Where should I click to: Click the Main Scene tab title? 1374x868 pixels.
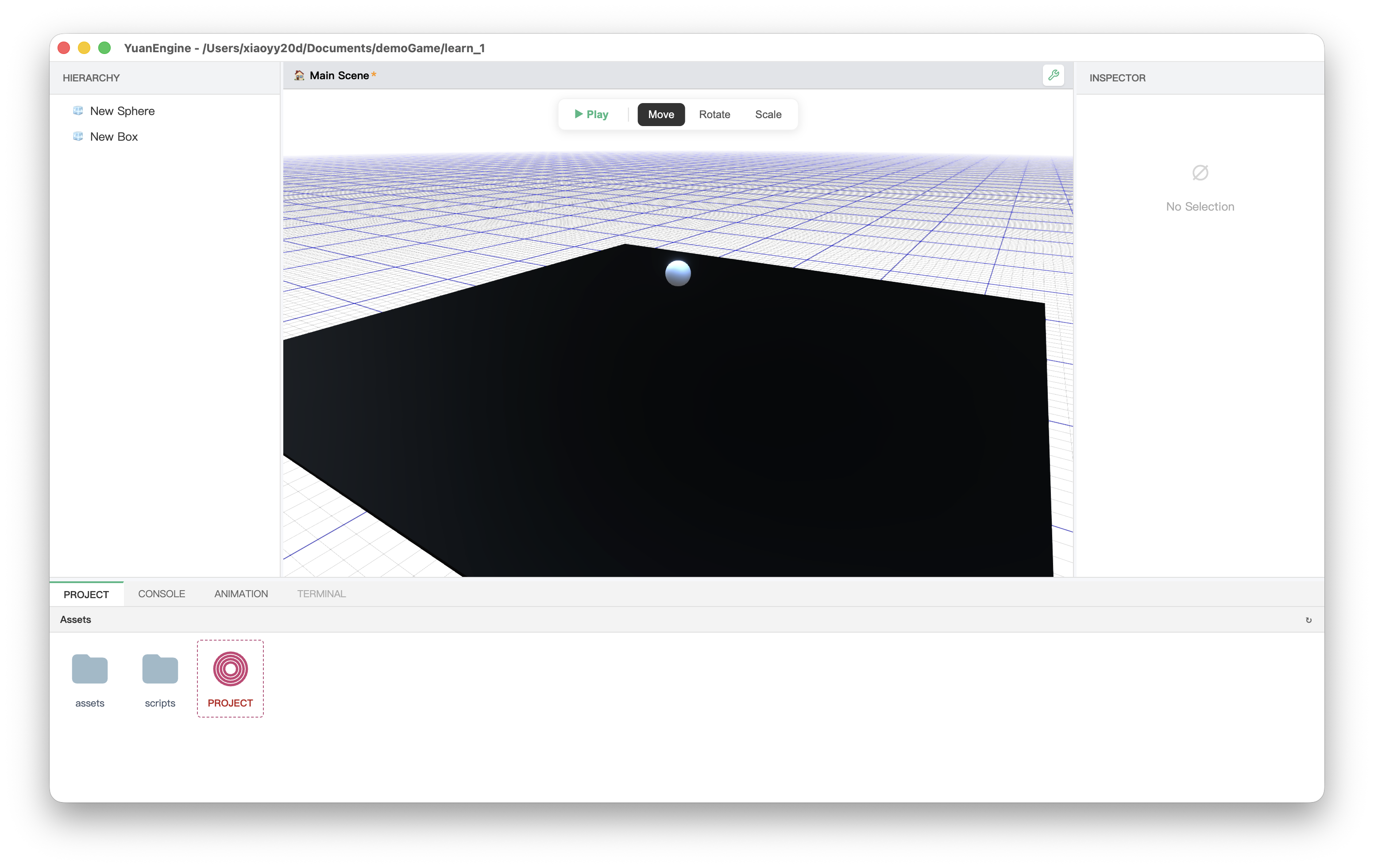click(339, 75)
